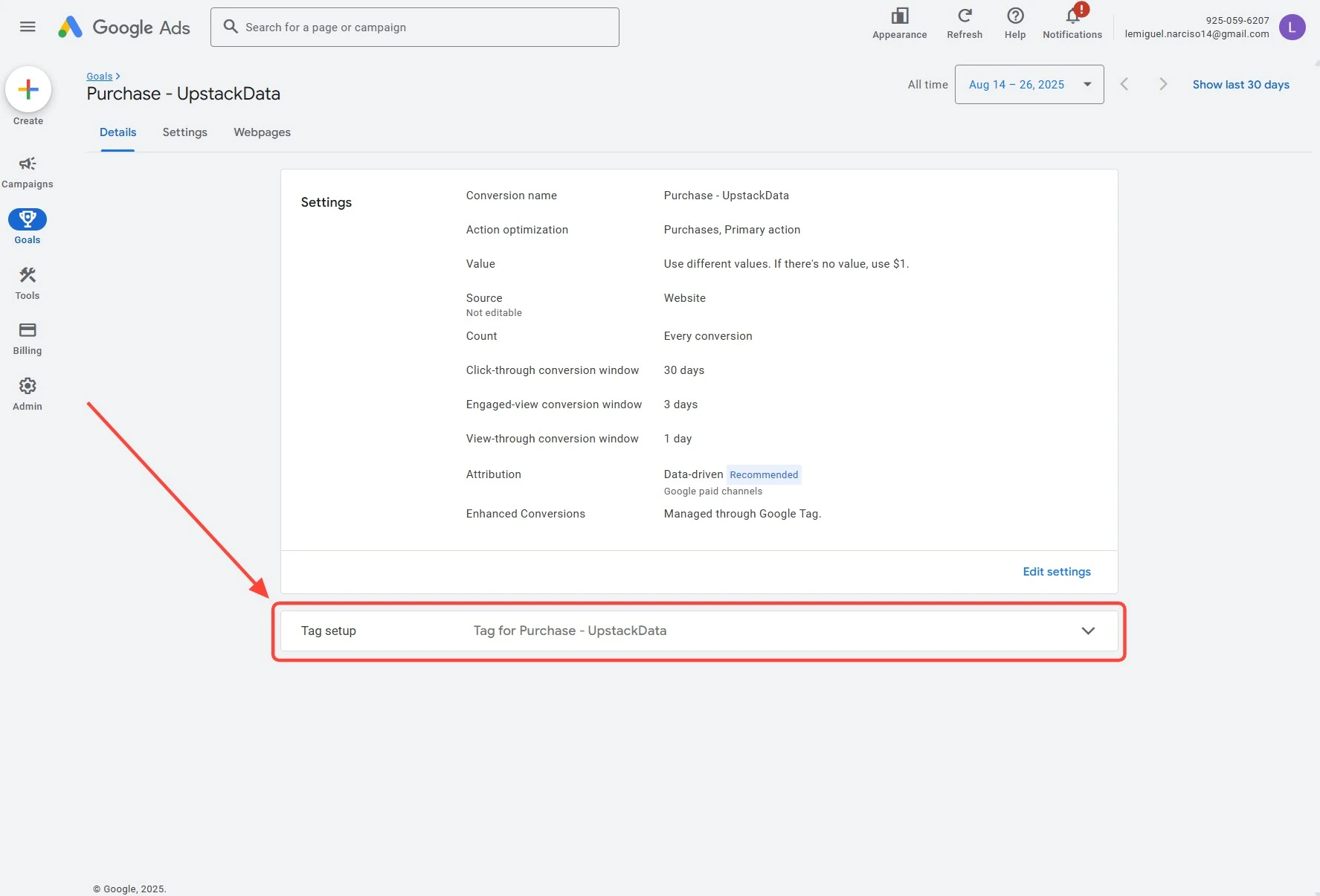Switch to the Webpages tab

[262, 132]
